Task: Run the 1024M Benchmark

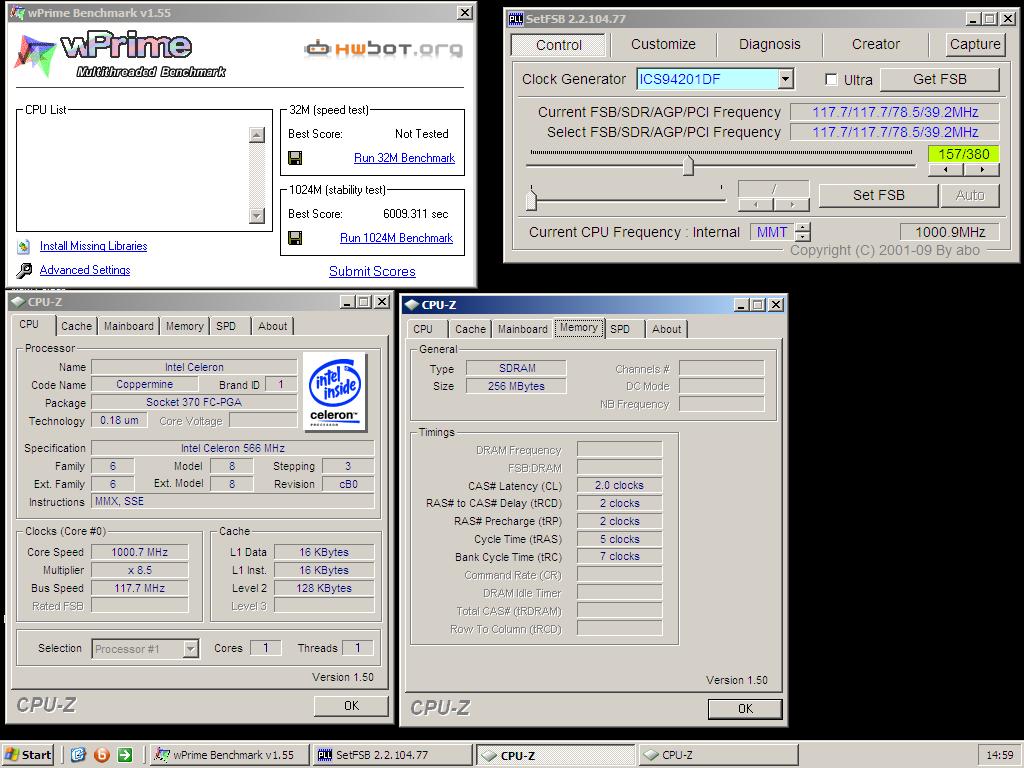Action: pos(396,238)
